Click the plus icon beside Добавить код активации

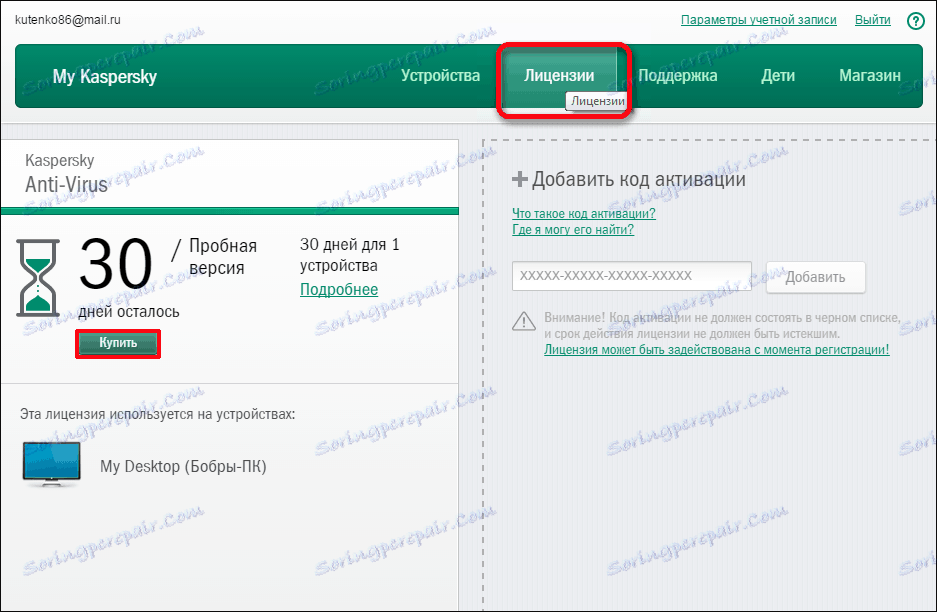[520, 179]
